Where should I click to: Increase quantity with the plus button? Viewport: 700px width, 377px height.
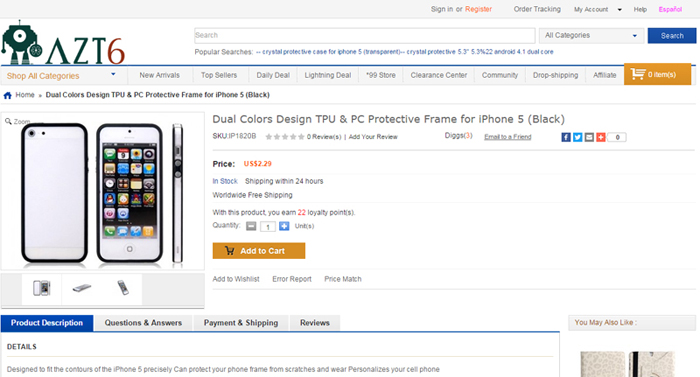click(x=284, y=226)
